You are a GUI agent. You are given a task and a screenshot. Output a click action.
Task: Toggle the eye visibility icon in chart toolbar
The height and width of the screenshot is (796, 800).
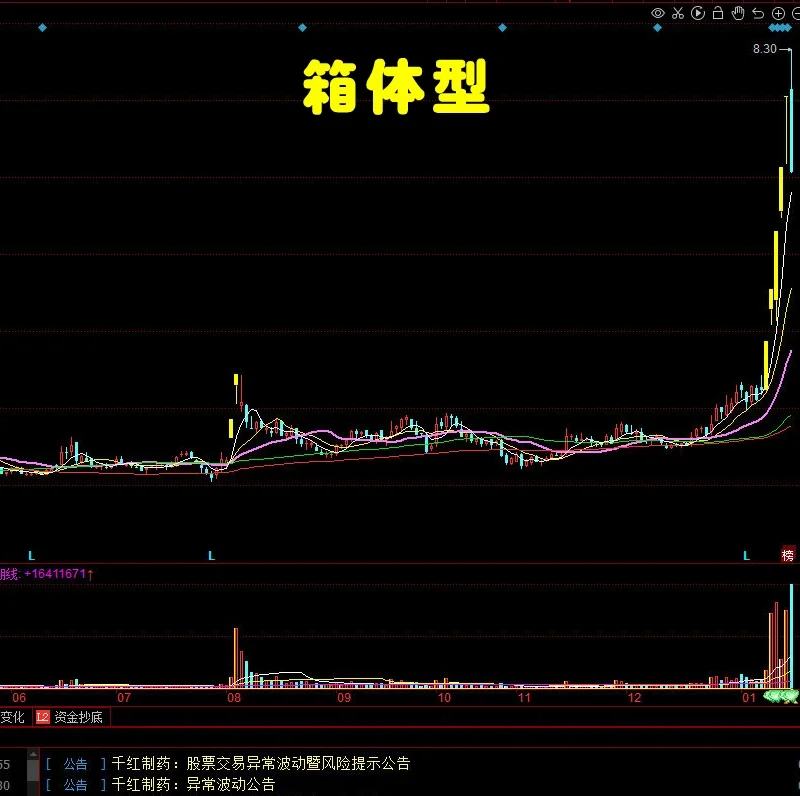pyautogui.click(x=658, y=13)
